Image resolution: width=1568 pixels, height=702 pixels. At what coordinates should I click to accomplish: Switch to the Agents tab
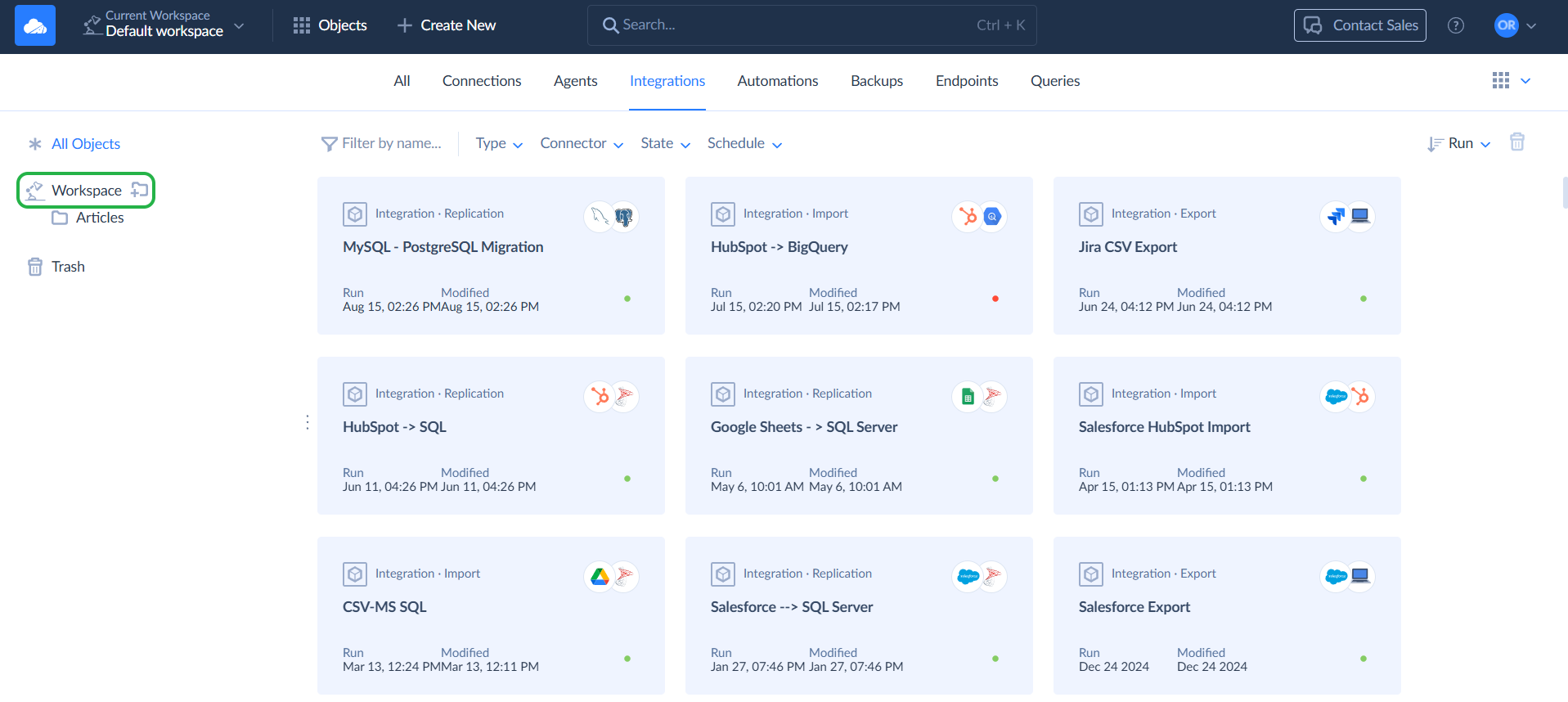pyautogui.click(x=576, y=81)
